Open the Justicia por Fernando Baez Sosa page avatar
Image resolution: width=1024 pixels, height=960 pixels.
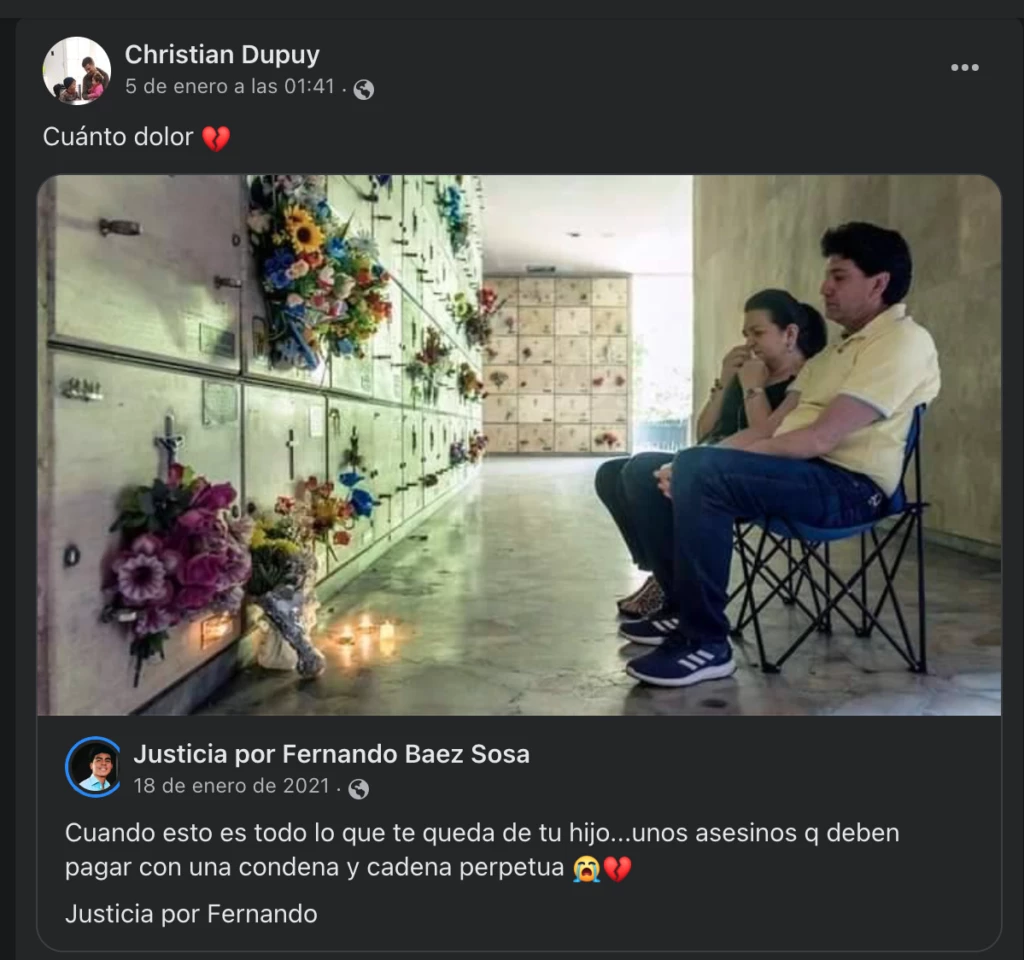[x=93, y=767]
